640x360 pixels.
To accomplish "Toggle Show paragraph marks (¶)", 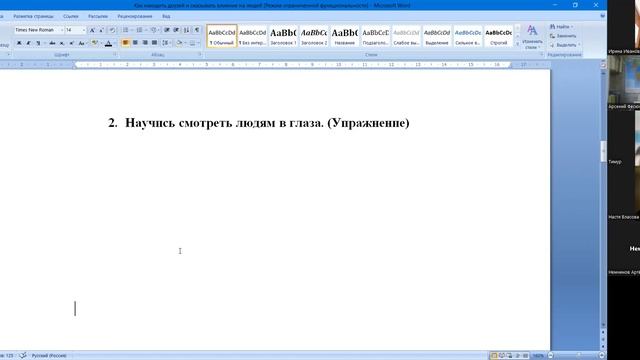I will click(197, 30).
